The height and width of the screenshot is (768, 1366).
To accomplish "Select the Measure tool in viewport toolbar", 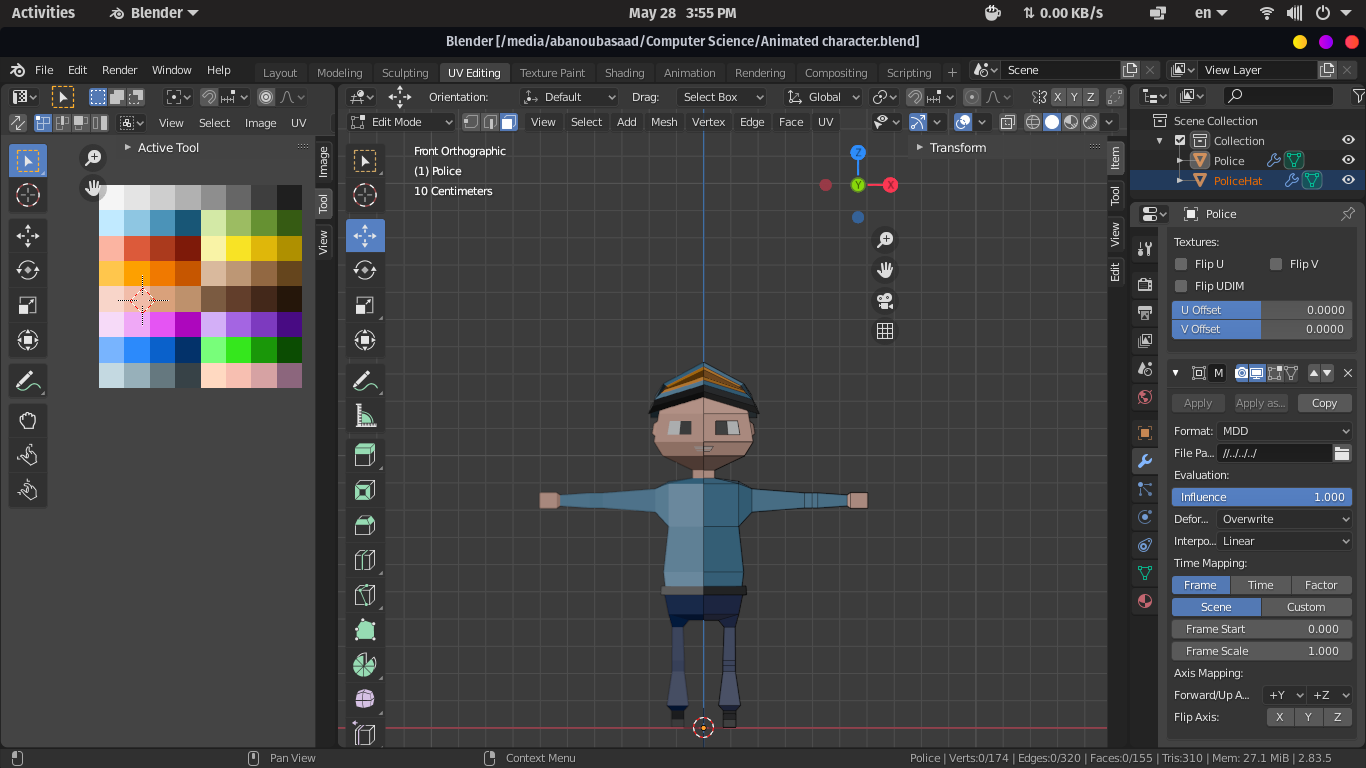I will pos(365,415).
